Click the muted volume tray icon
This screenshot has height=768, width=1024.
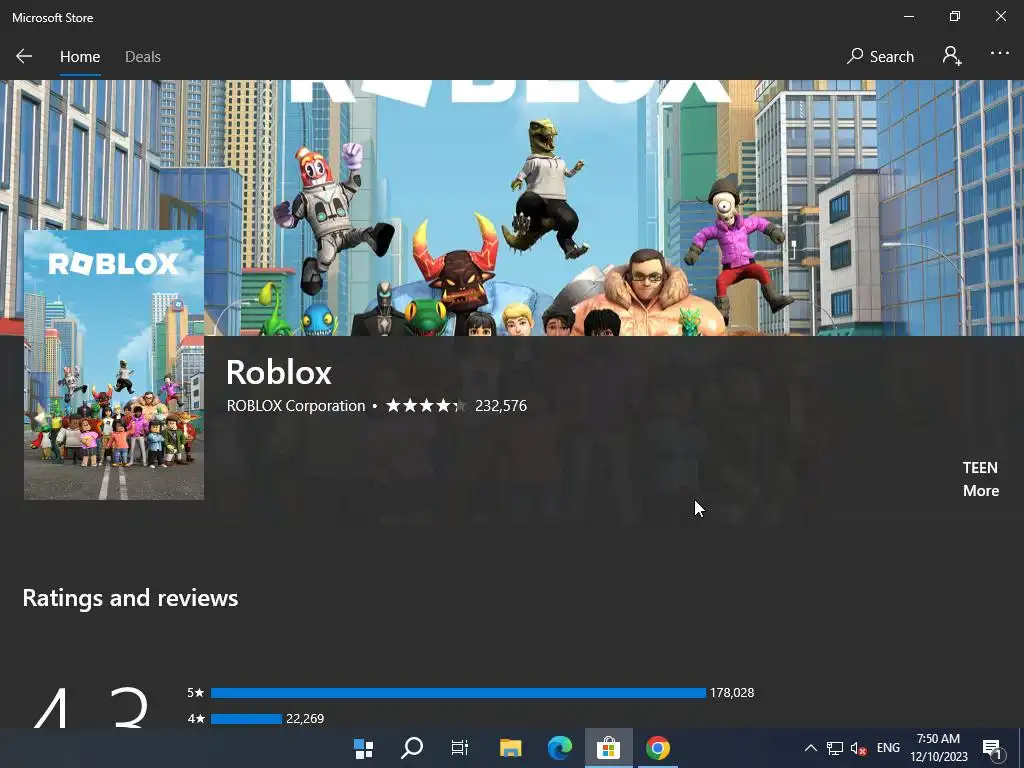(x=858, y=748)
